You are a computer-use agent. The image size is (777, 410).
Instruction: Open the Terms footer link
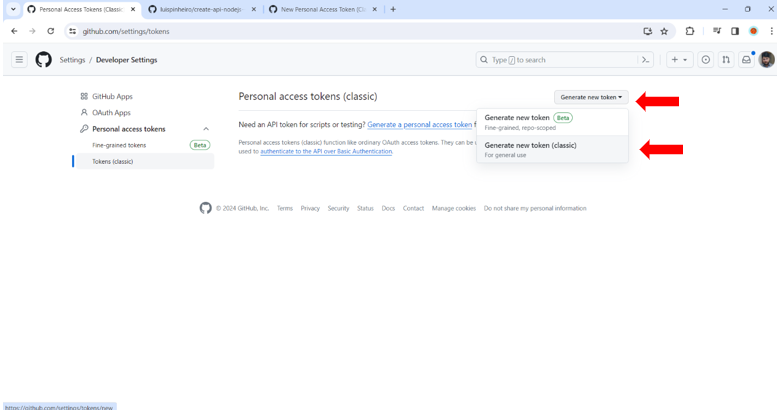point(285,208)
